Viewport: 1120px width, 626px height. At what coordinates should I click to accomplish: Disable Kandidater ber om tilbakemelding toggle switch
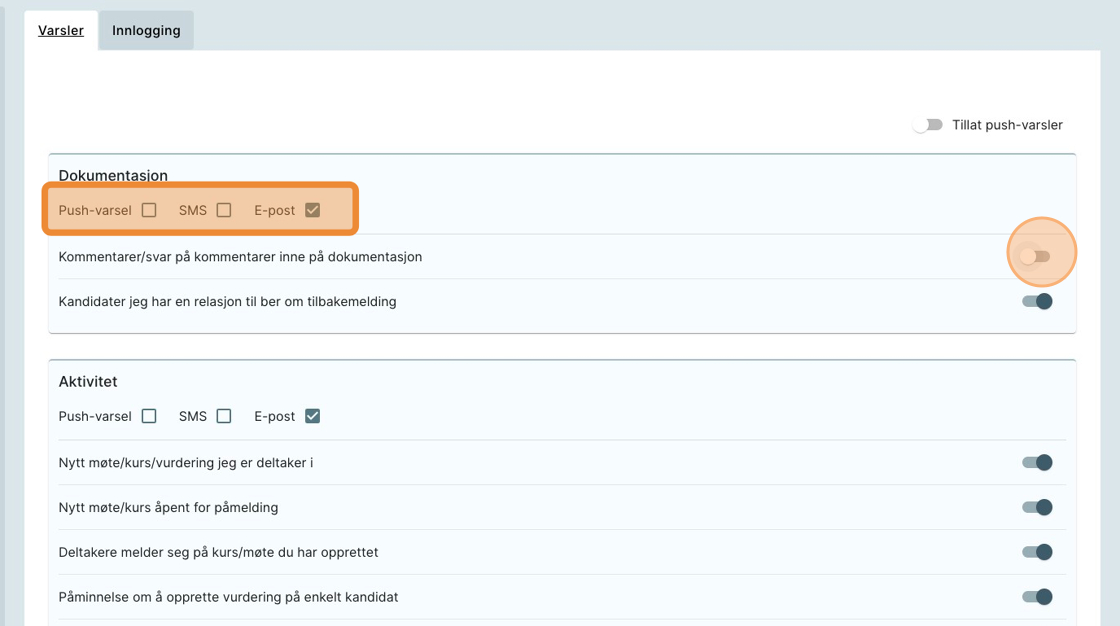click(1037, 301)
